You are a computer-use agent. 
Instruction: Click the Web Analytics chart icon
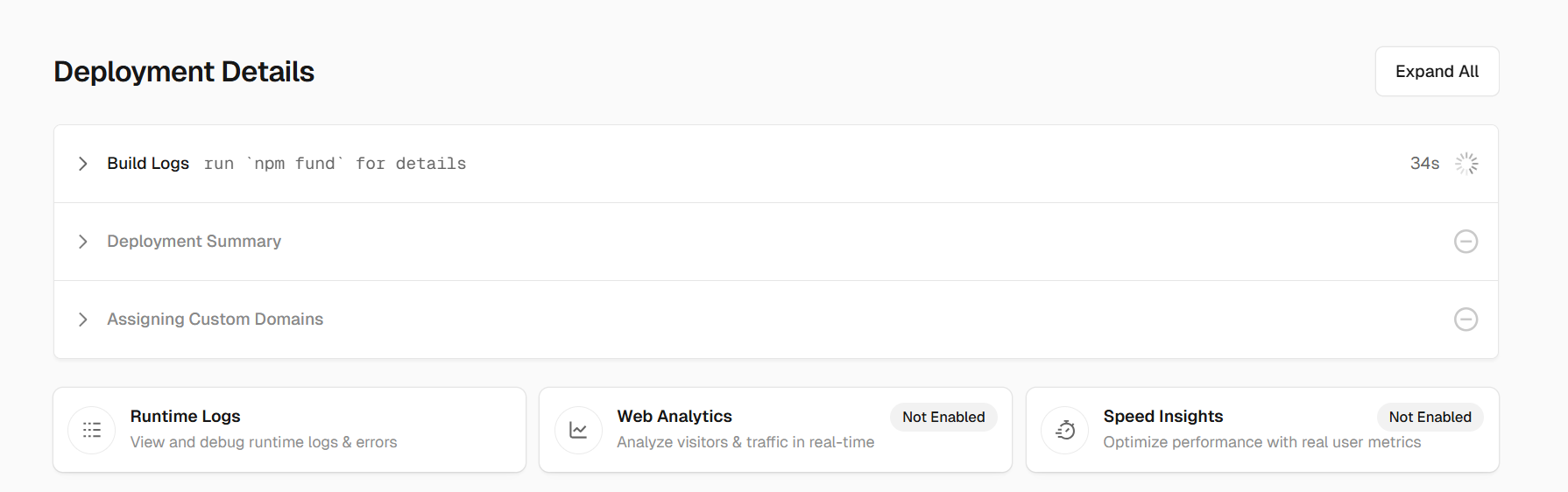(578, 430)
